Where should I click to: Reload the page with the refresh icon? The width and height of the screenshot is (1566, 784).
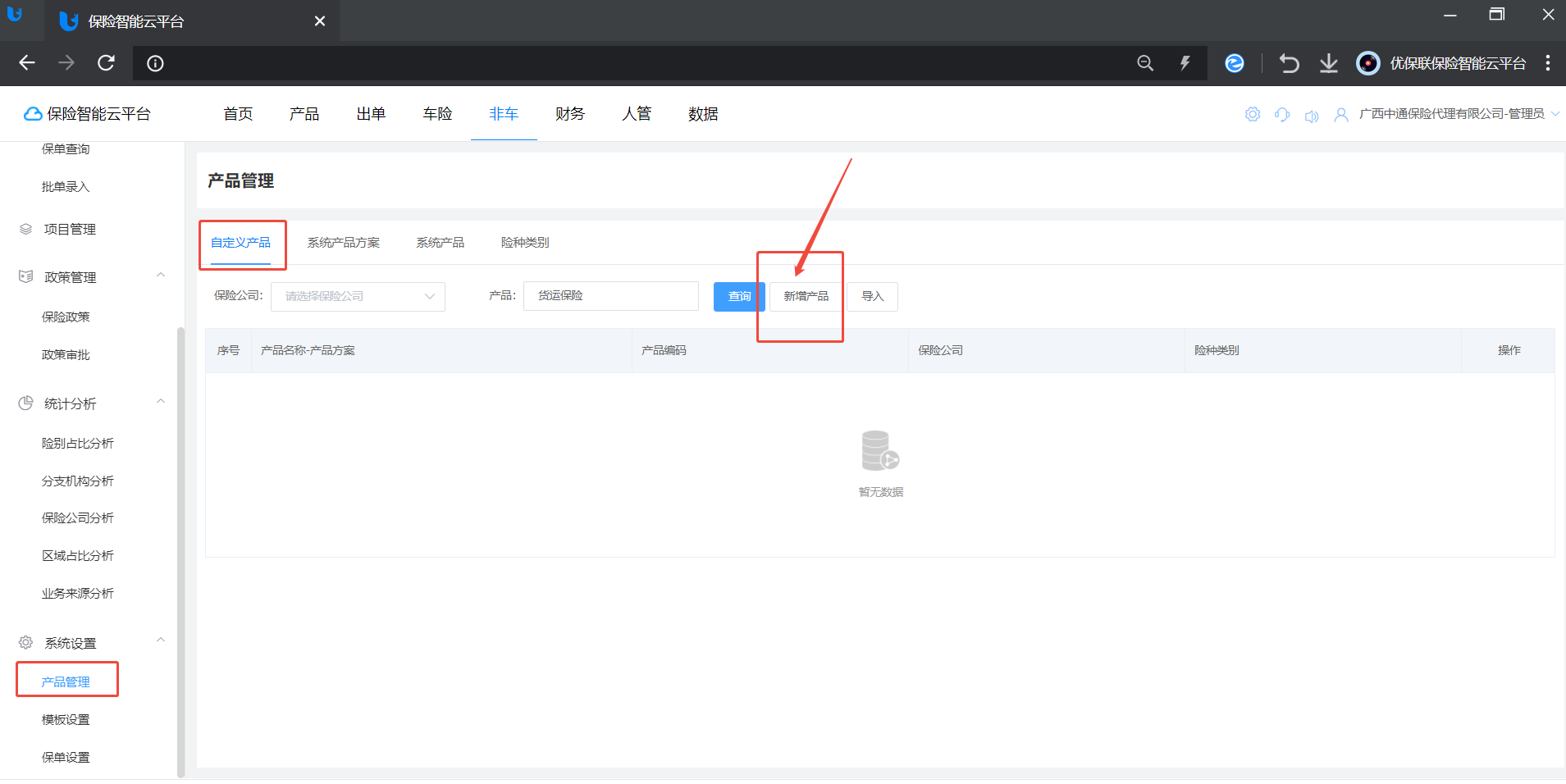pos(106,63)
